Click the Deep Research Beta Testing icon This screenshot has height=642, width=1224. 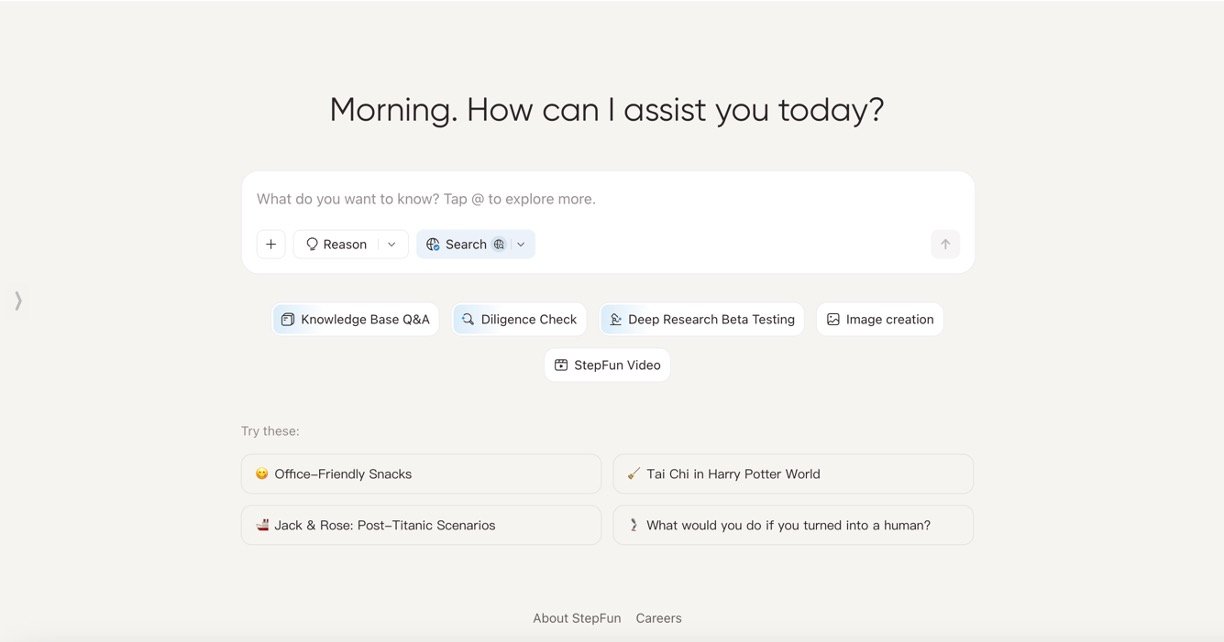pos(616,318)
